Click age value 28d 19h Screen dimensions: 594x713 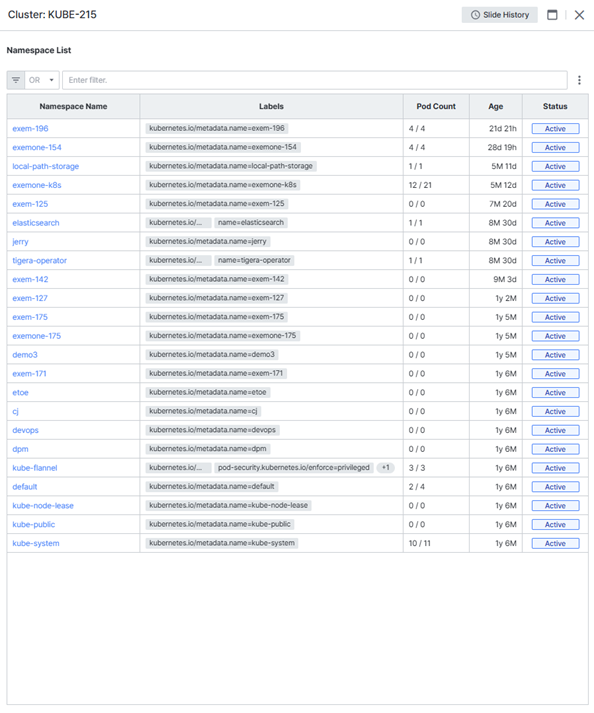click(502, 147)
